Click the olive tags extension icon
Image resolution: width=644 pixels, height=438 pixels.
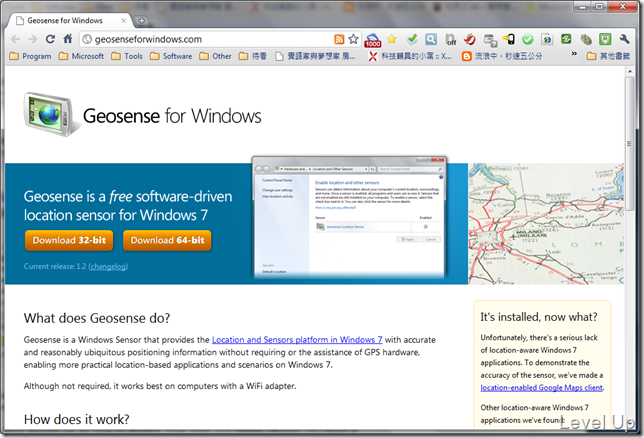pyautogui.click(x=586, y=39)
